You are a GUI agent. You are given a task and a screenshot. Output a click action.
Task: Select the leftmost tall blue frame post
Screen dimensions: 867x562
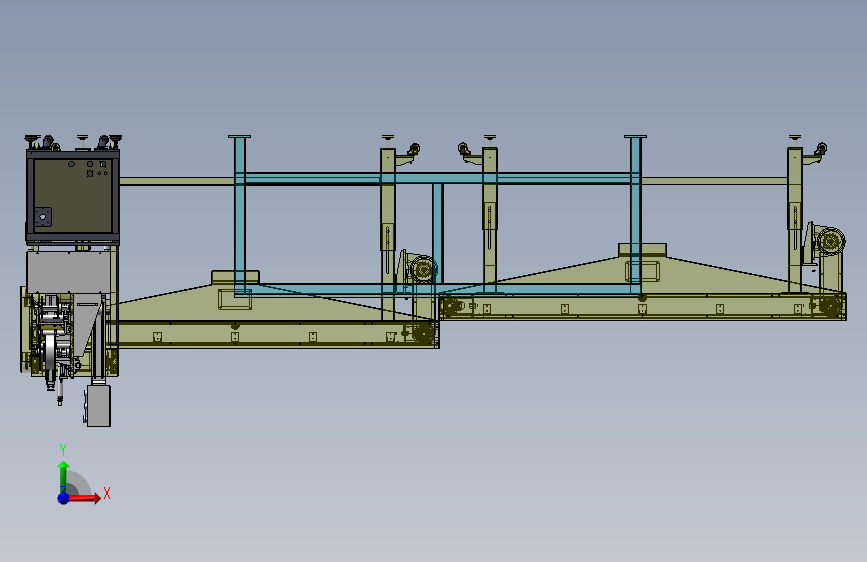pyautogui.click(x=239, y=215)
